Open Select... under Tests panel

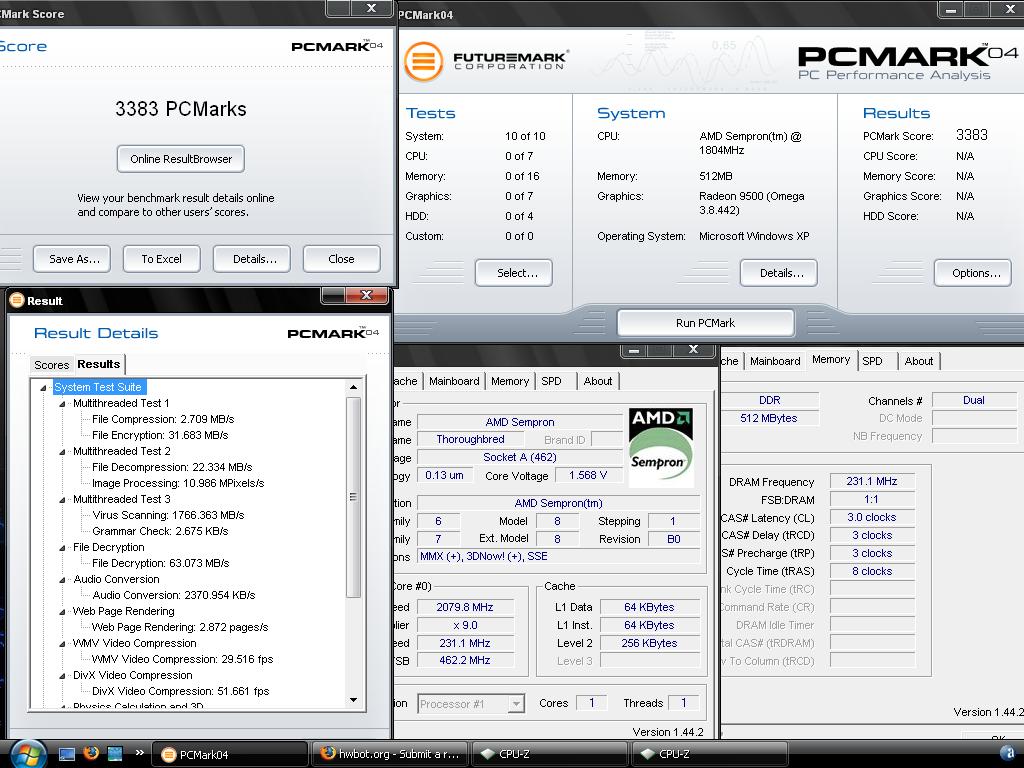coord(514,273)
